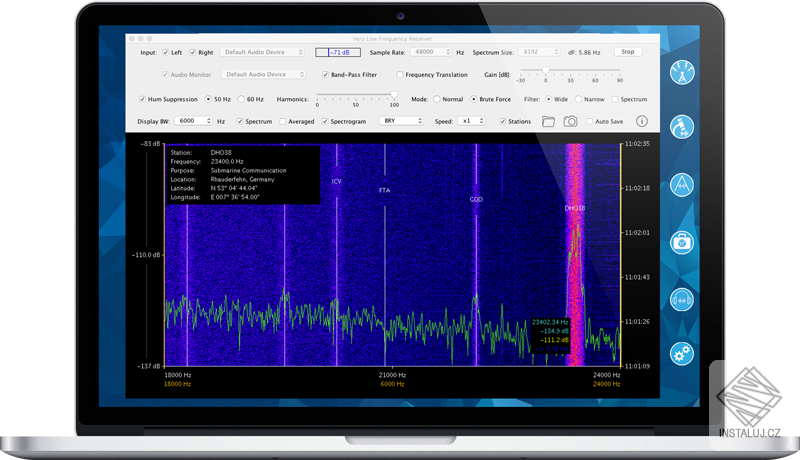This screenshot has height=460, width=800.
Task: Click the 23400.0 Hz frequency value
Action: point(227,162)
